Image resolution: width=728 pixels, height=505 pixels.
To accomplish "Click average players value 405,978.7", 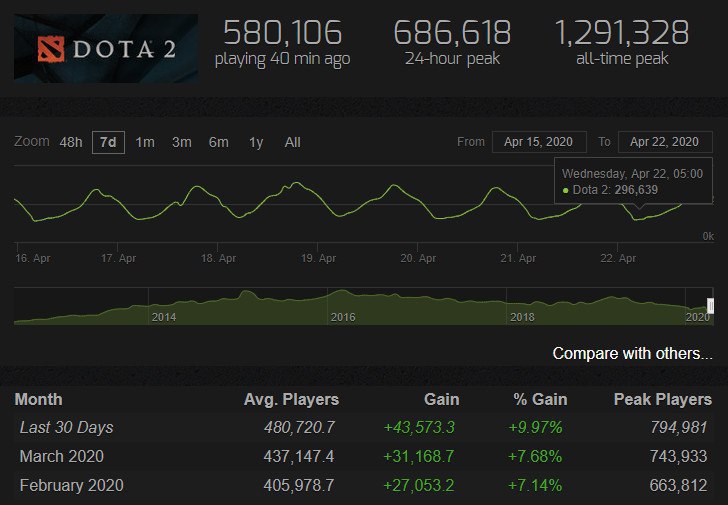I will click(299, 486).
